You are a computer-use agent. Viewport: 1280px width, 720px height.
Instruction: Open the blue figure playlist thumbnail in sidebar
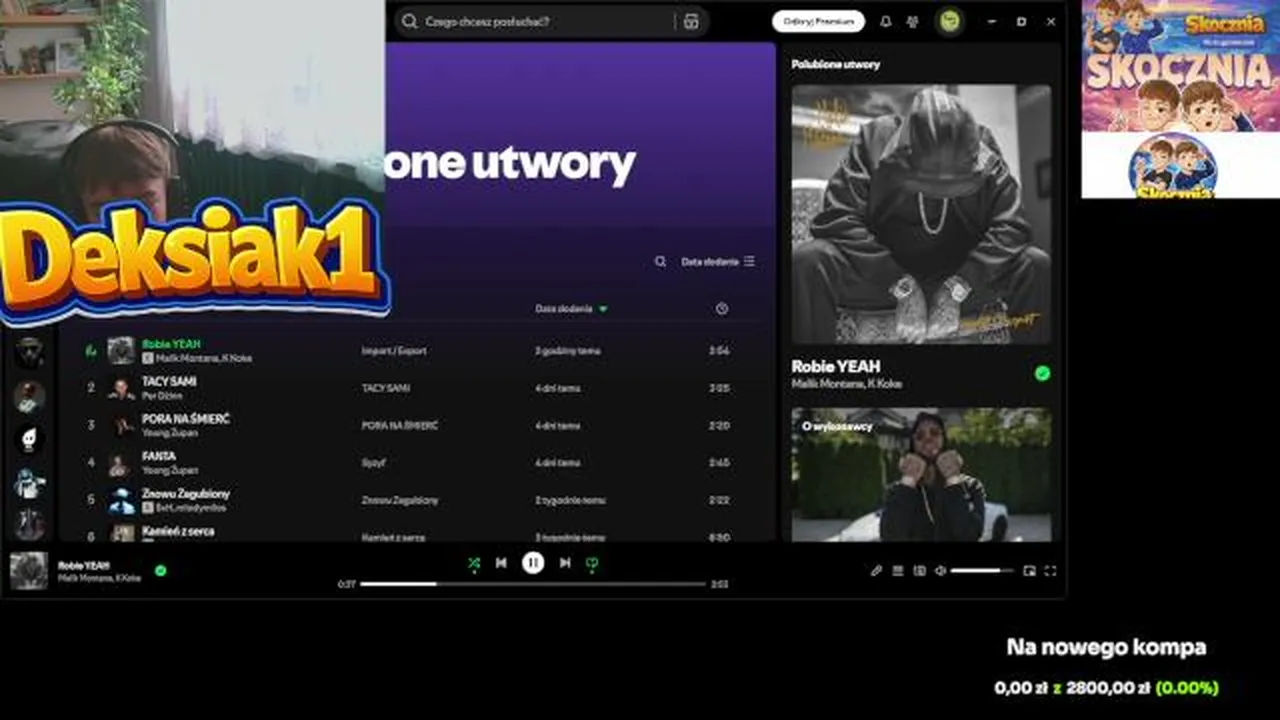[29, 483]
